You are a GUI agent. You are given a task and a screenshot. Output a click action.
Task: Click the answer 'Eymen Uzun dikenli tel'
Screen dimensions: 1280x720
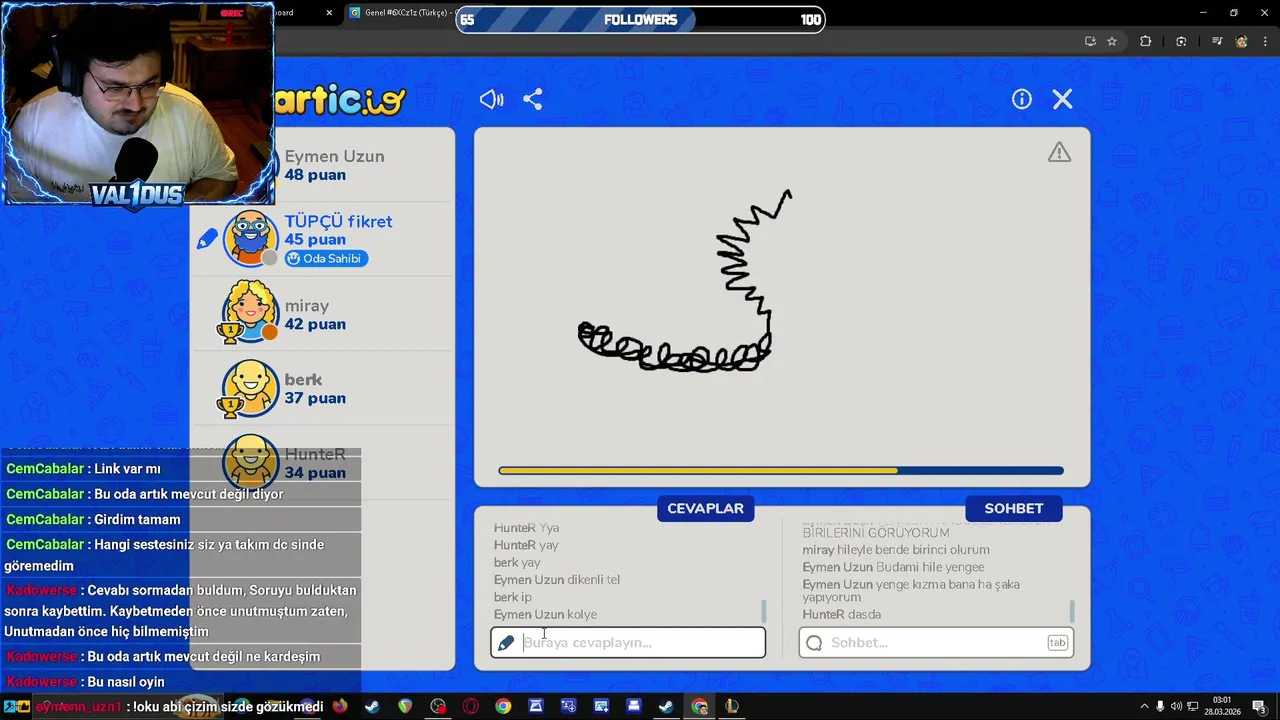(x=557, y=579)
